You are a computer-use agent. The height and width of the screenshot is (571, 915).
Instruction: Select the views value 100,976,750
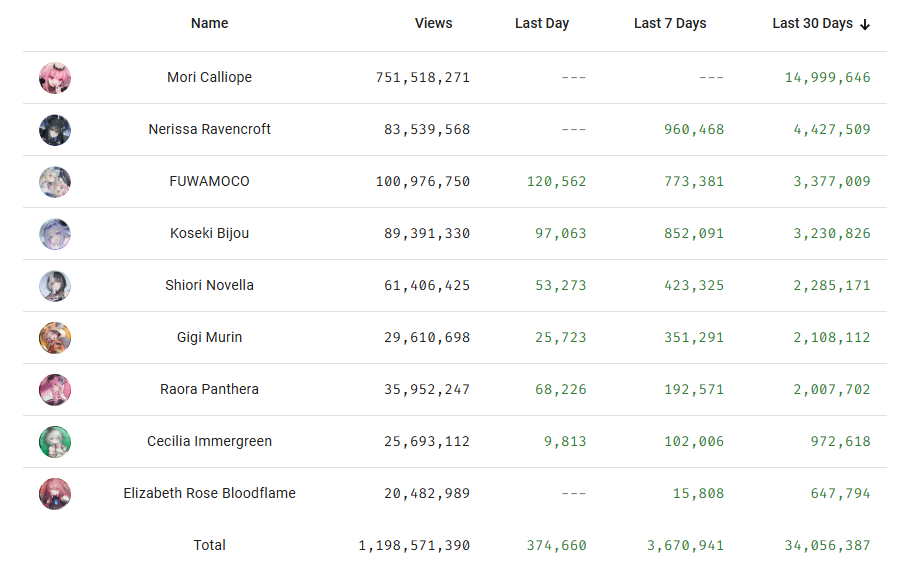click(x=422, y=182)
